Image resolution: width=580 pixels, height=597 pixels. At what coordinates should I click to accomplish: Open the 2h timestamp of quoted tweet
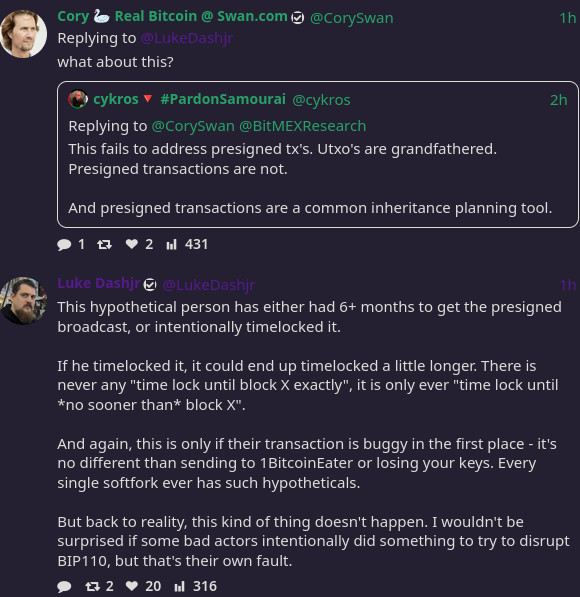558,100
